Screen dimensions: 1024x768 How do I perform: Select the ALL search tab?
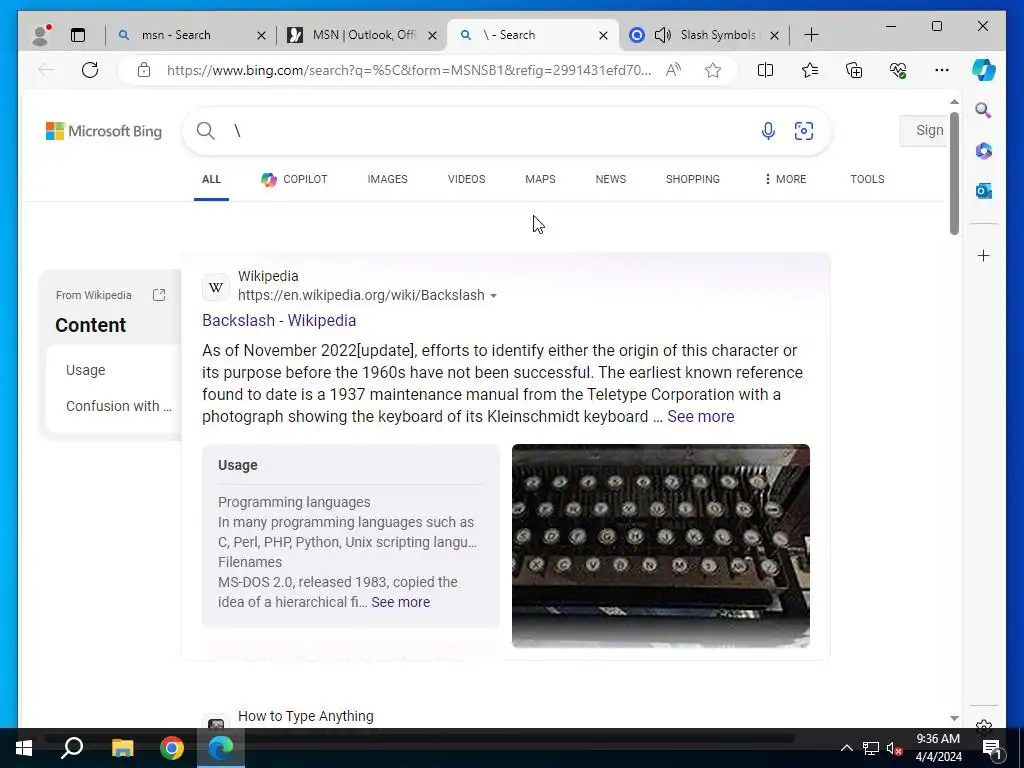(211, 180)
